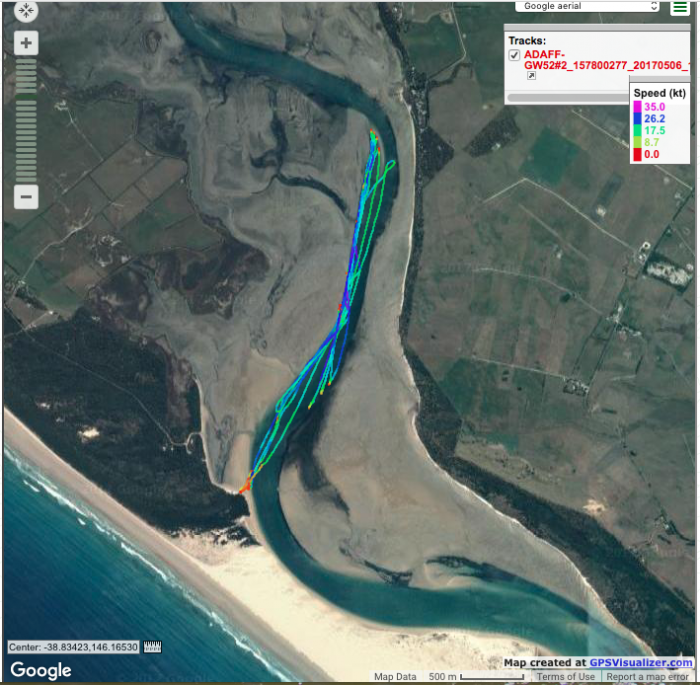Viewport: 700px width, 685px height.
Task: Open the GPSVisualizer.com link
Action: click(x=639, y=662)
